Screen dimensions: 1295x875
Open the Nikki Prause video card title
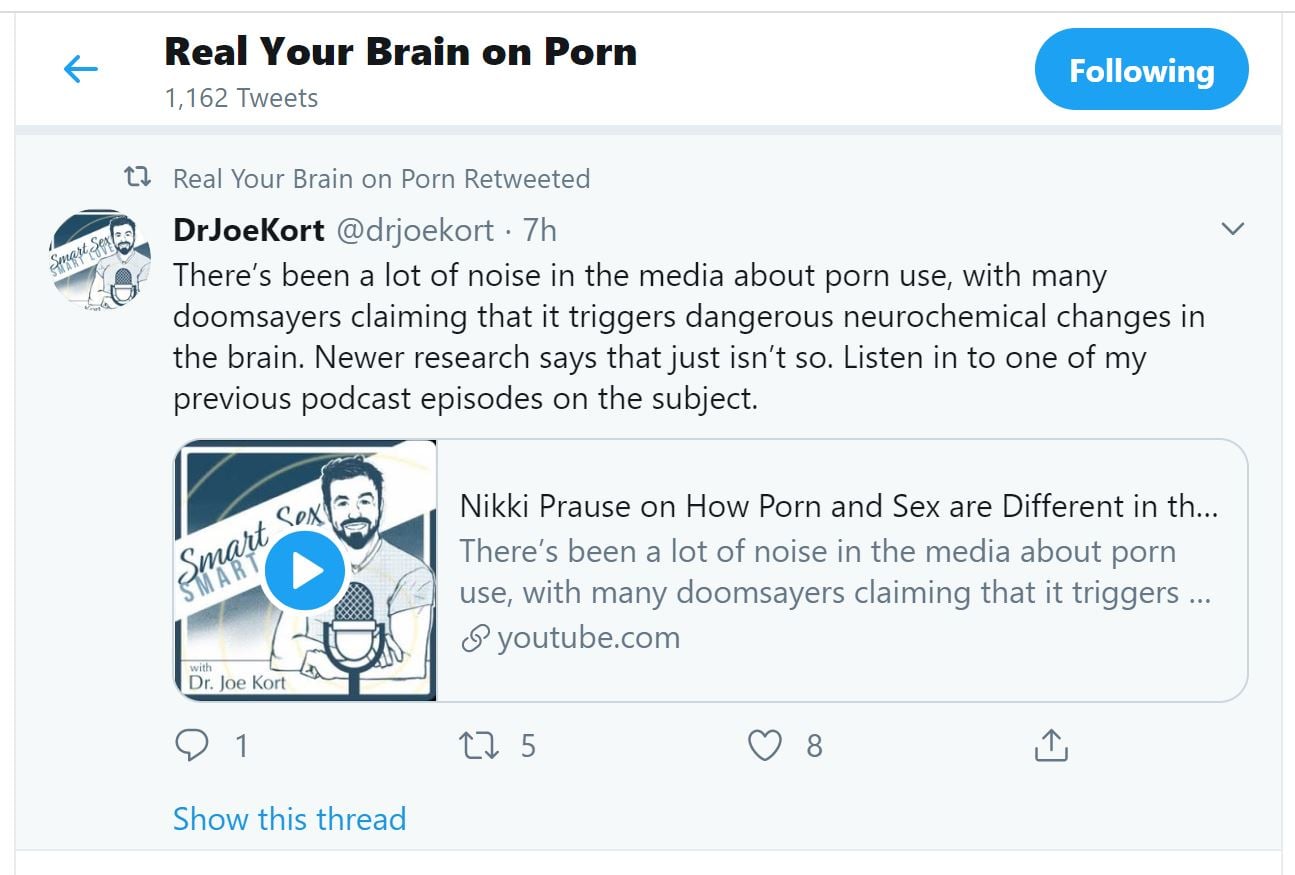click(838, 506)
